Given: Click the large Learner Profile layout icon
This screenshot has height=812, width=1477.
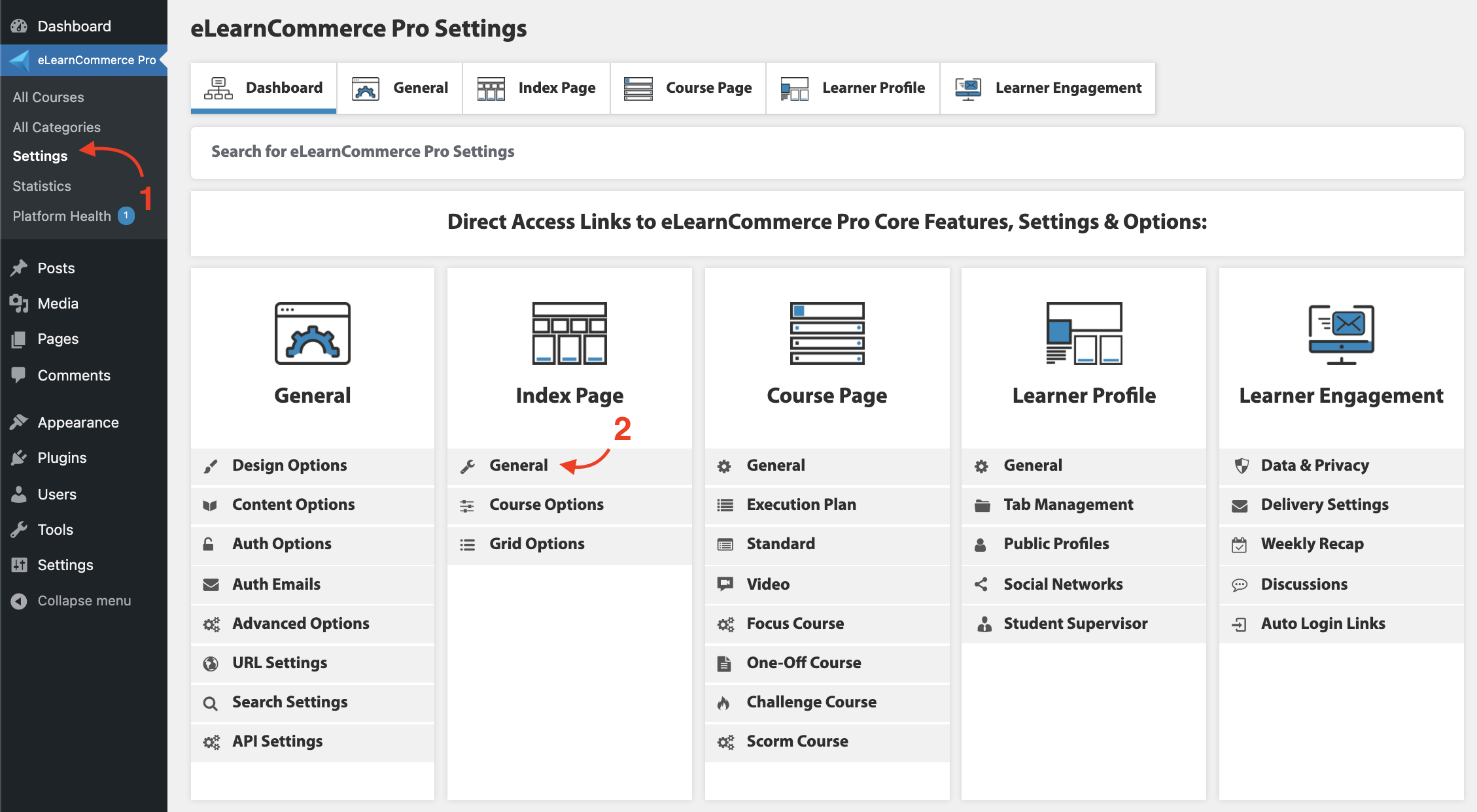Looking at the screenshot, I should point(1084,333).
